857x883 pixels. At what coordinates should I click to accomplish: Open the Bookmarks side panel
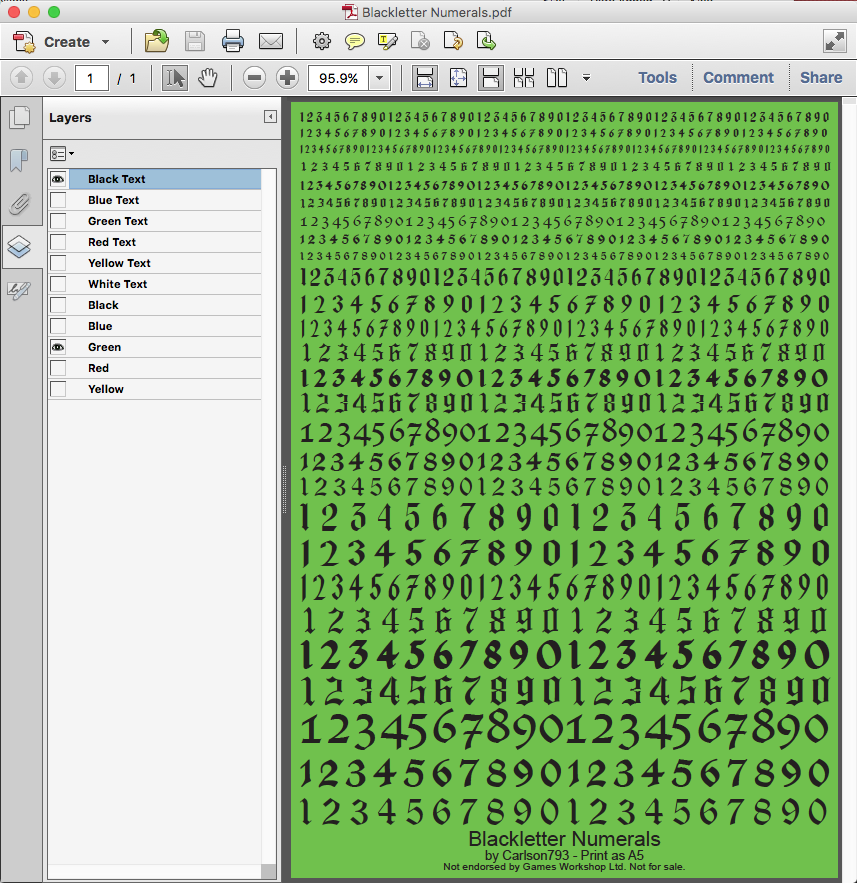[20, 160]
